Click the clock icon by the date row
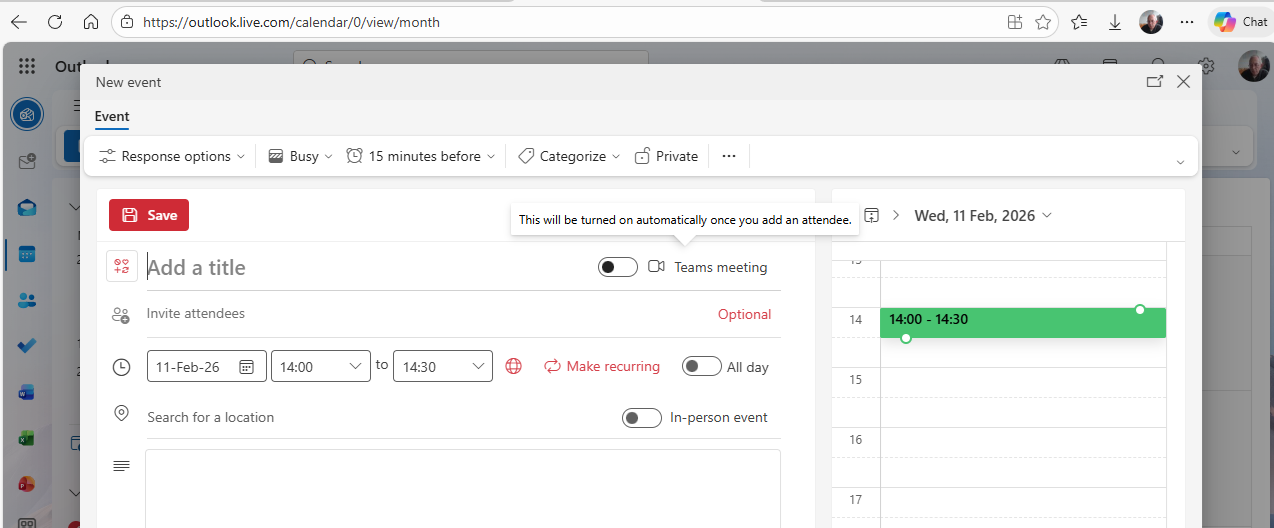Image resolution: width=1274 pixels, height=528 pixels. click(x=121, y=367)
